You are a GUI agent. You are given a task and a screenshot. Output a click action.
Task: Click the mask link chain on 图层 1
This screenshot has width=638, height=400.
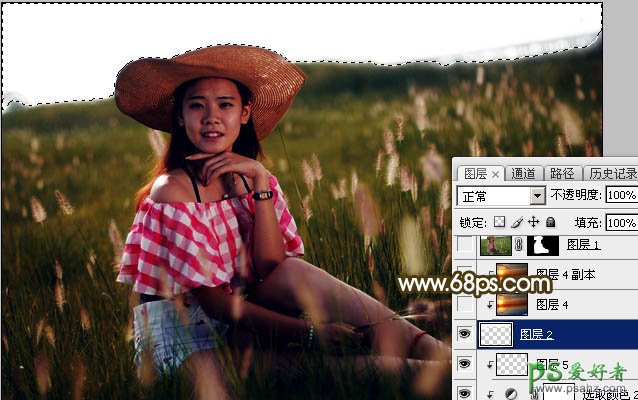tap(519, 245)
